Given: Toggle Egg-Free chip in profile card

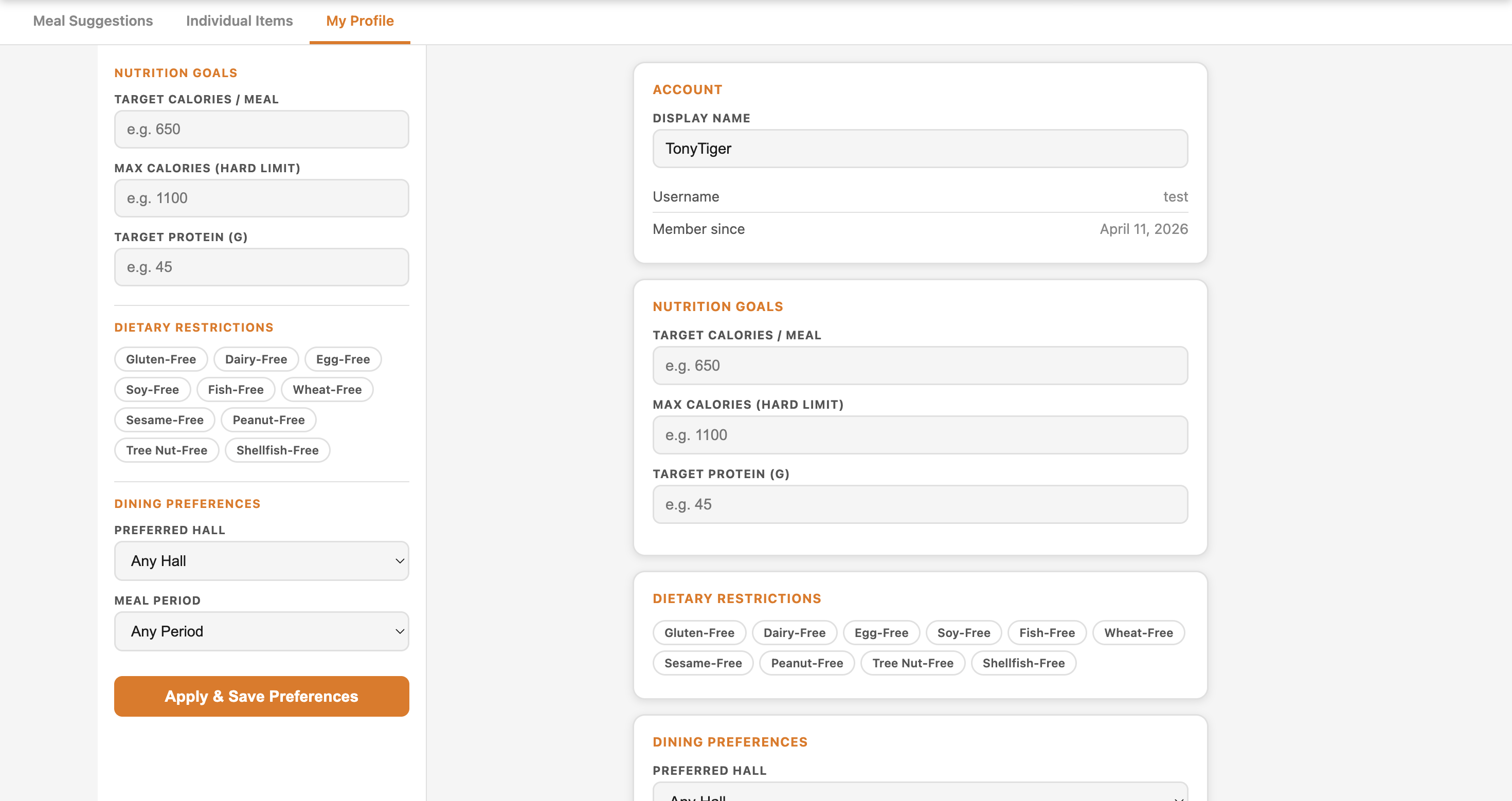Looking at the screenshot, I should (x=881, y=632).
